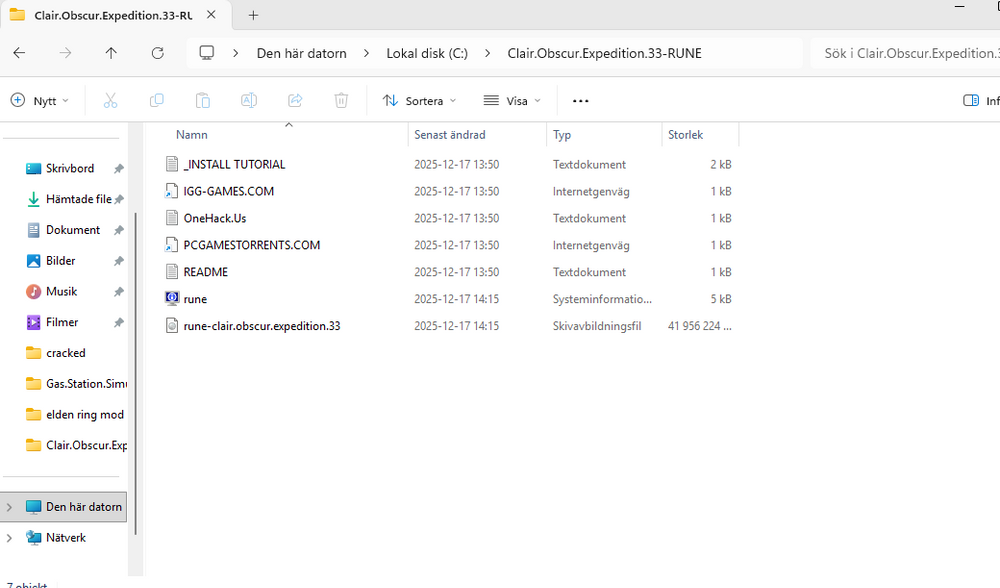
Task: Click the Rename icon in toolbar
Action: [249, 100]
